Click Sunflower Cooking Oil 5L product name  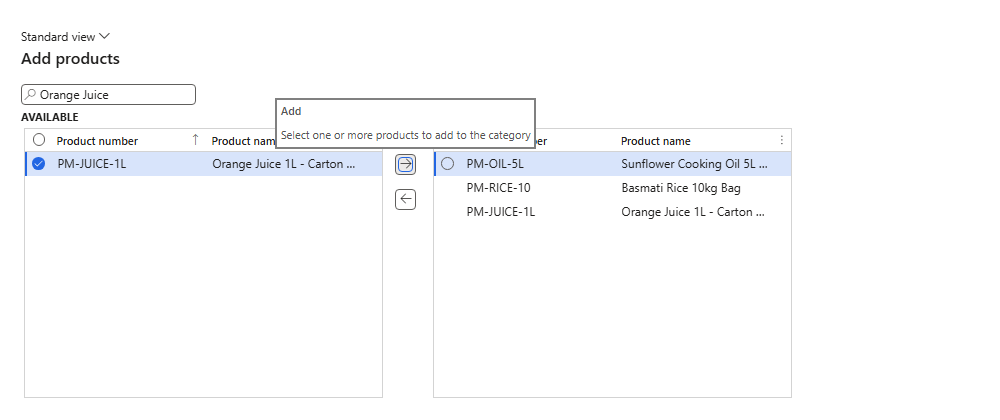[695, 164]
